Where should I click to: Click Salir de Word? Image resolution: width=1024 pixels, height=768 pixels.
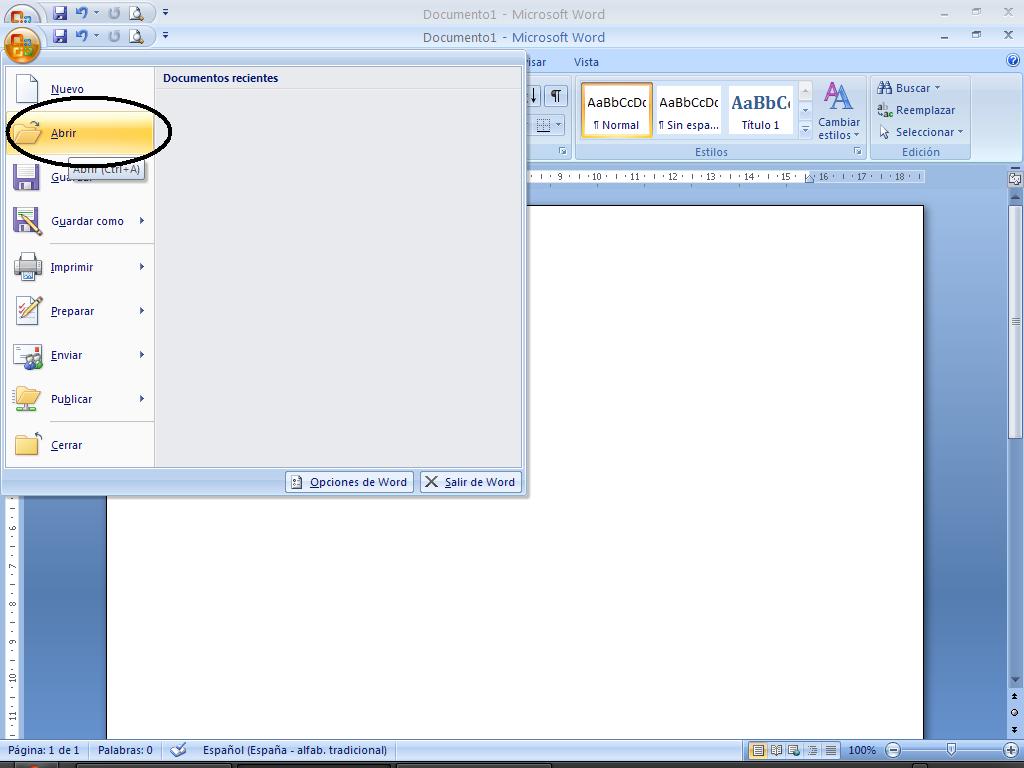pyautogui.click(x=470, y=481)
